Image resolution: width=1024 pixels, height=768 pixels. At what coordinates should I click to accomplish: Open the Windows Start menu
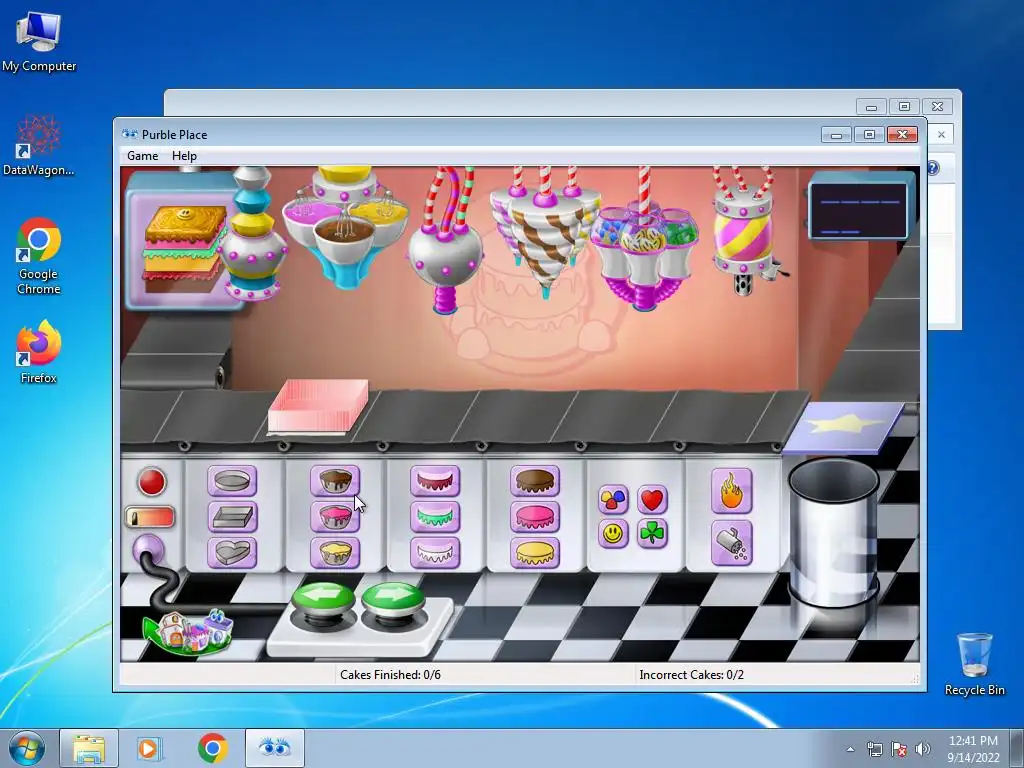(27, 748)
